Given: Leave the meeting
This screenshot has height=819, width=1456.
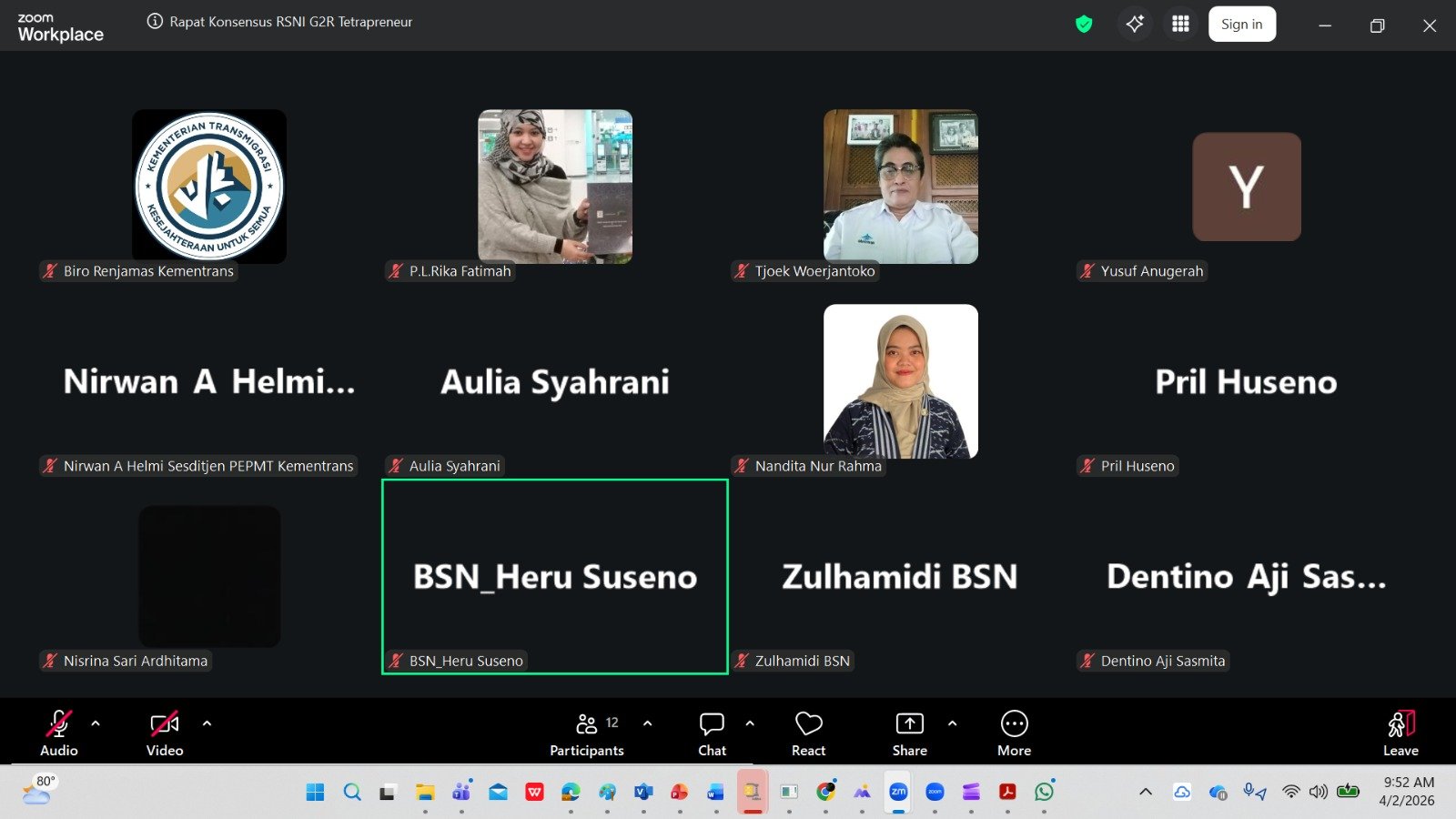Looking at the screenshot, I should (1400, 733).
